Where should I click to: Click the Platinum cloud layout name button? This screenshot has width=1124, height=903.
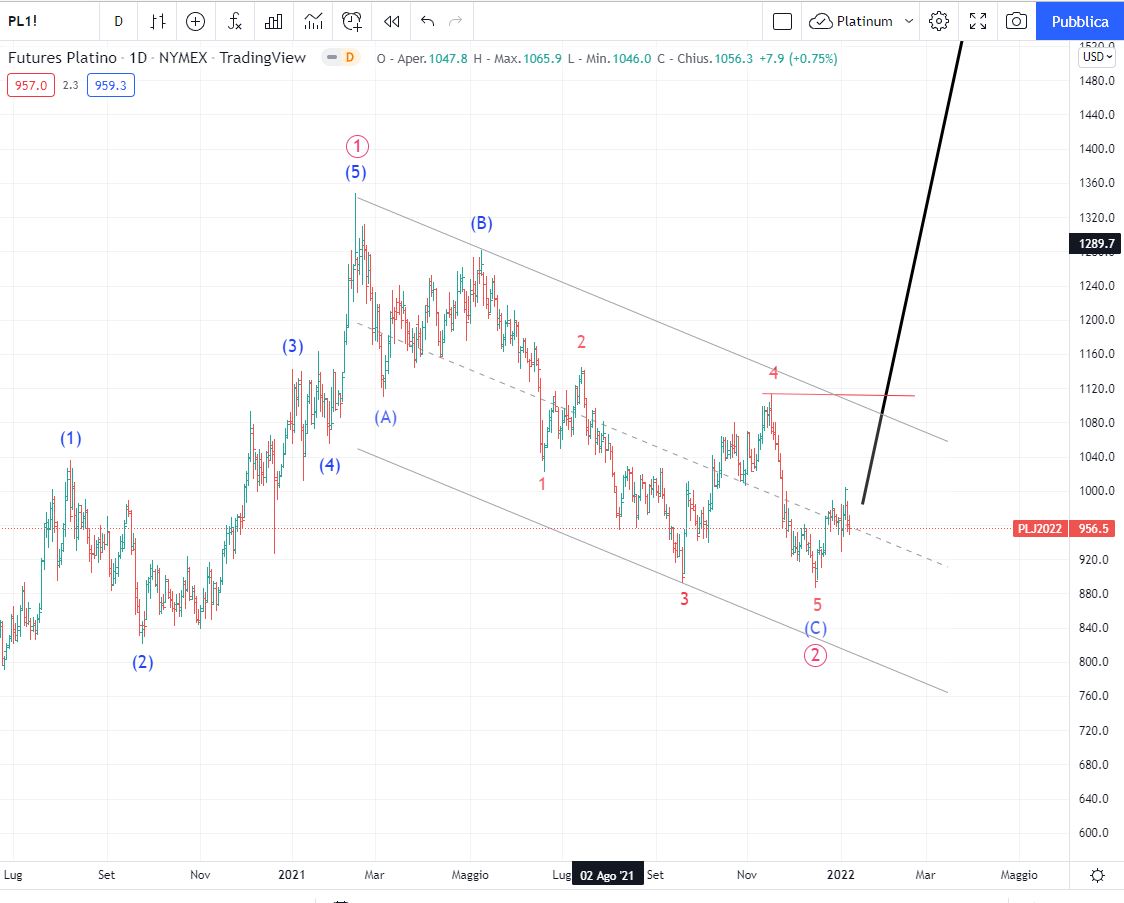pyautogui.click(x=852, y=22)
